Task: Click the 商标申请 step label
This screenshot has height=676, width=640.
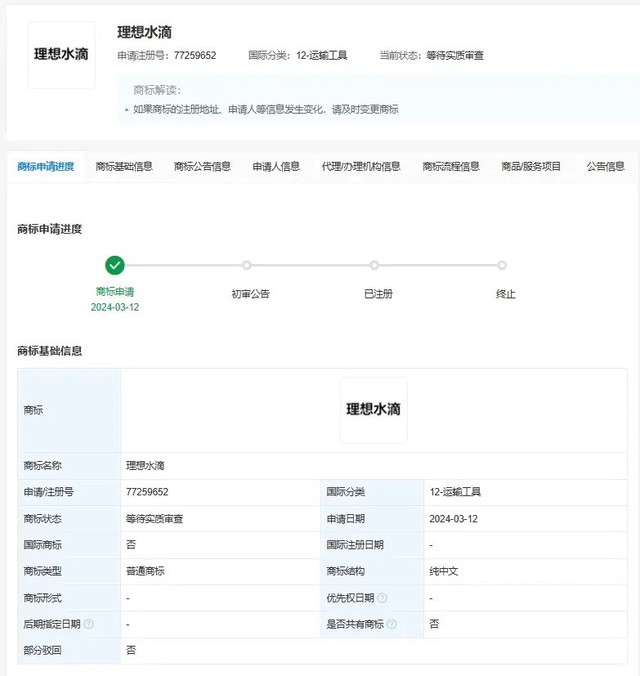Action: [x=115, y=292]
